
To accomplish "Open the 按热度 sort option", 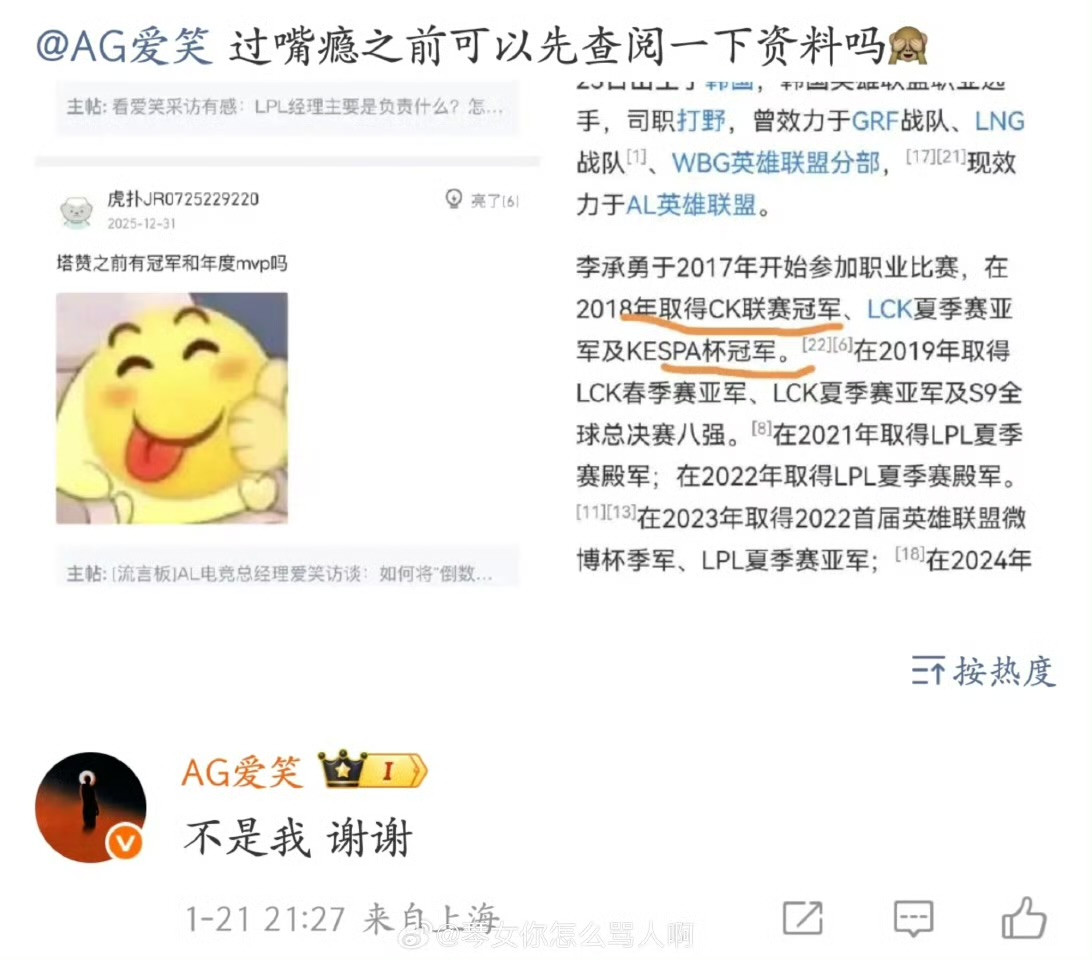I will pyautogui.click(x=983, y=671).
